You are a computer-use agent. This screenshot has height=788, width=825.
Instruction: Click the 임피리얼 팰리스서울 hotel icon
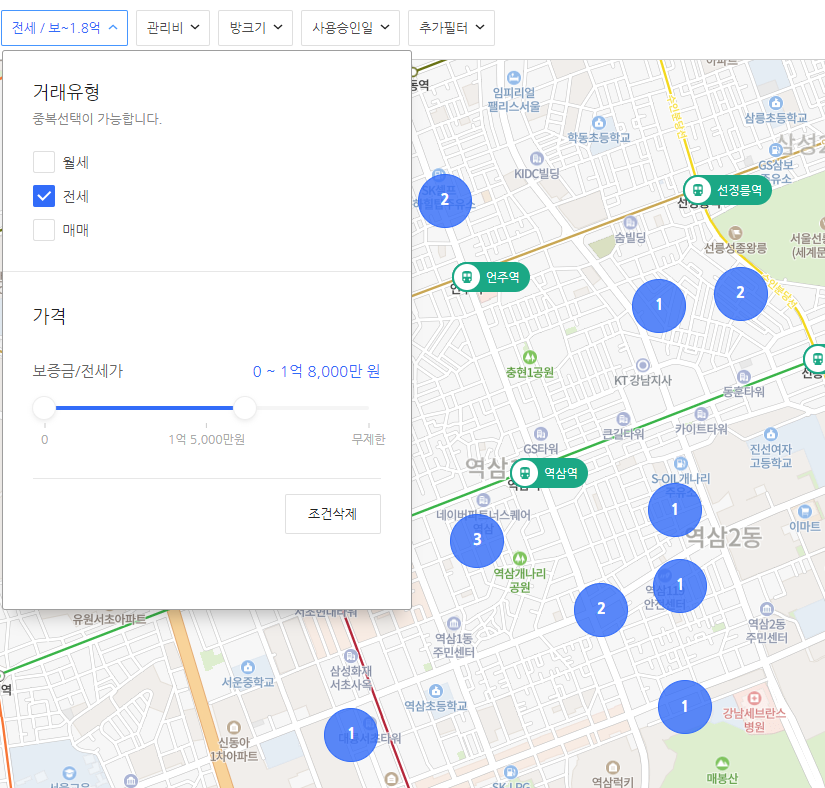tap(514, 78)
